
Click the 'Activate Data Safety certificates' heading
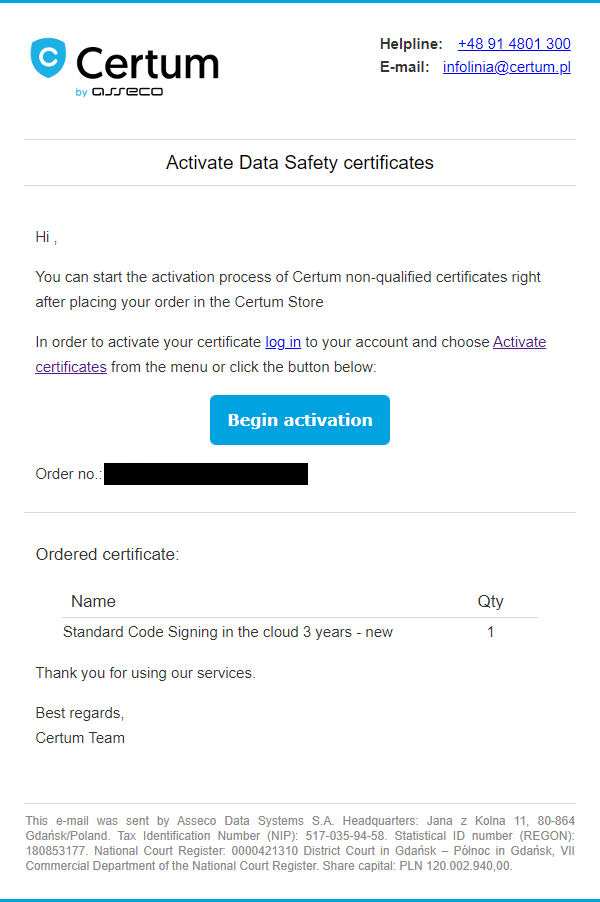[x=300, y=163]
